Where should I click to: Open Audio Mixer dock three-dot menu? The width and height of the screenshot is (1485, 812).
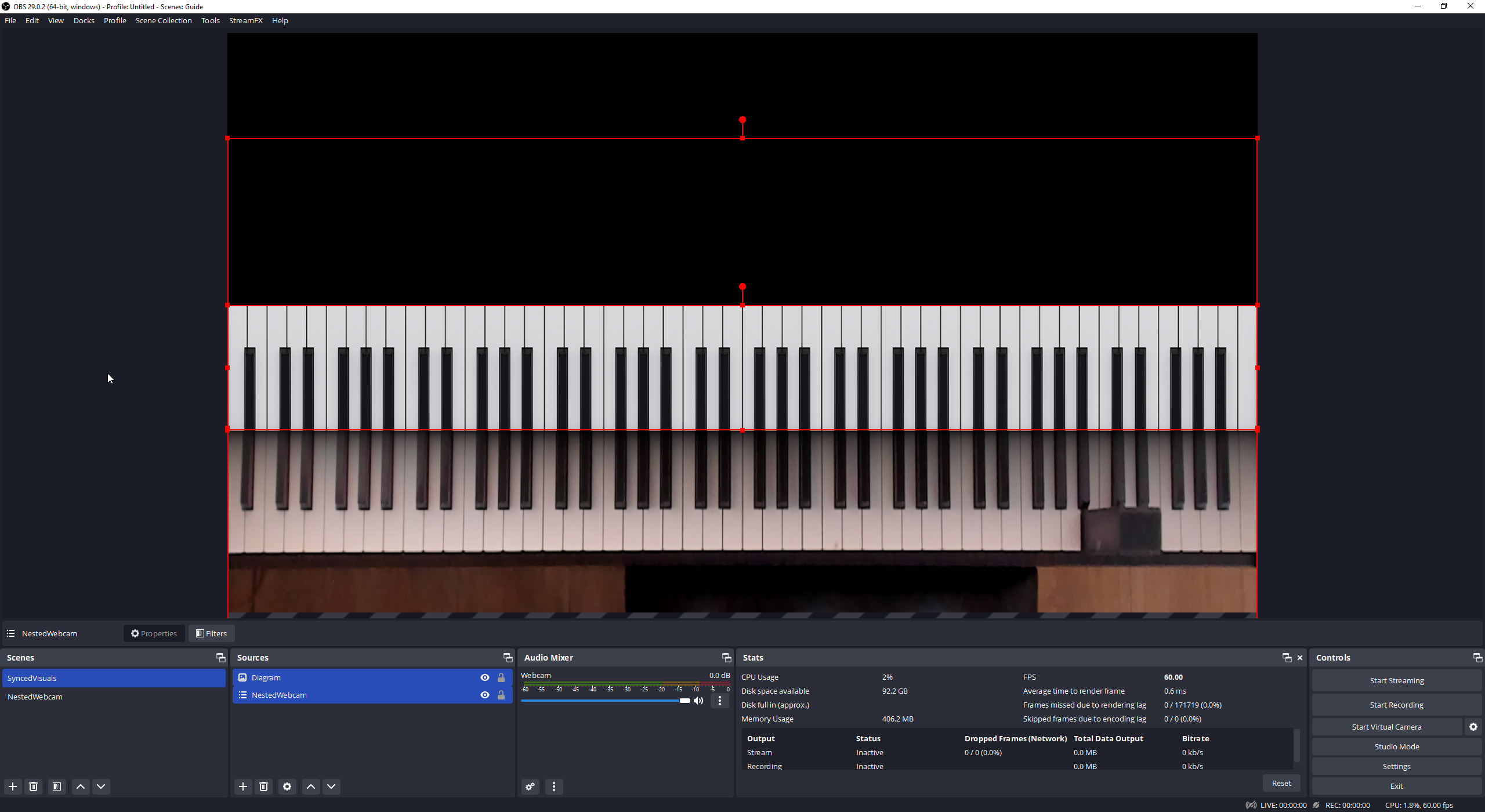tap(554, 786)
